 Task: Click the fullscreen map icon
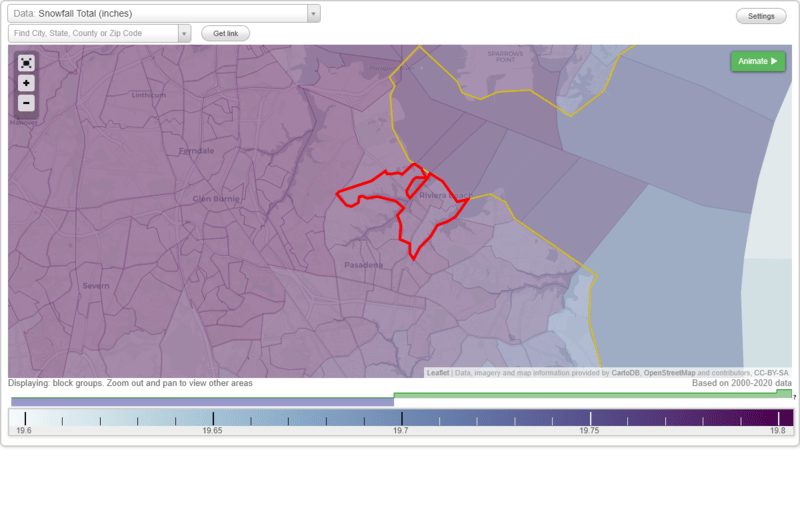click(26, 63)
